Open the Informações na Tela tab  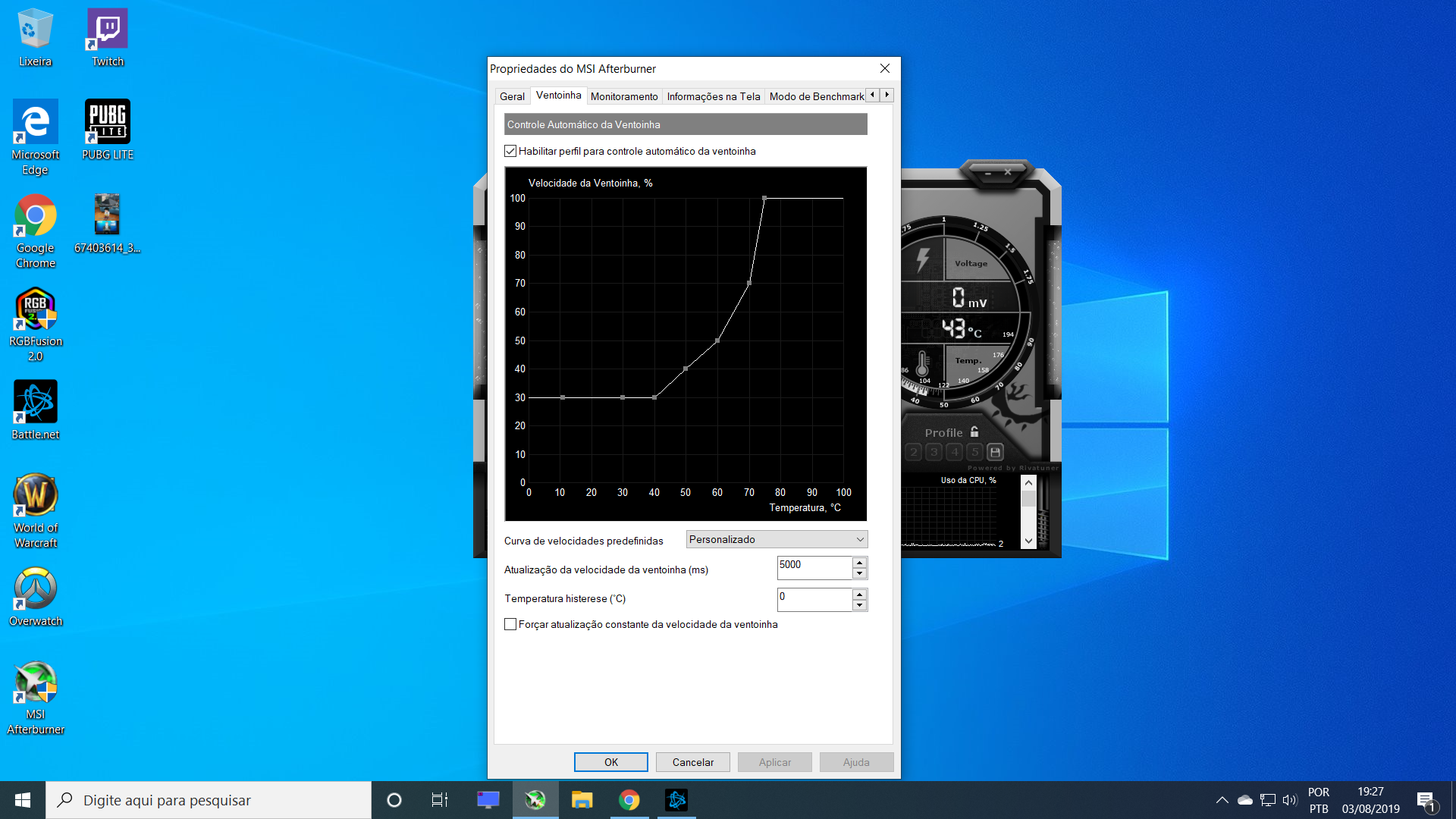tap(713, 96)
